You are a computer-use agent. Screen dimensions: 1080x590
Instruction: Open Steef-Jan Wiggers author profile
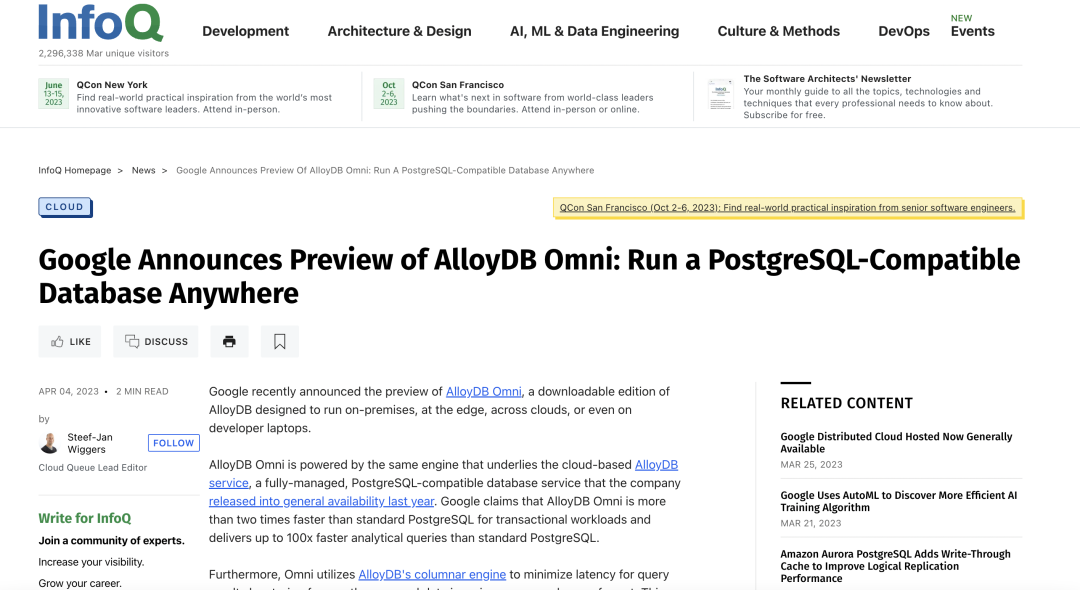coord(90,443)
